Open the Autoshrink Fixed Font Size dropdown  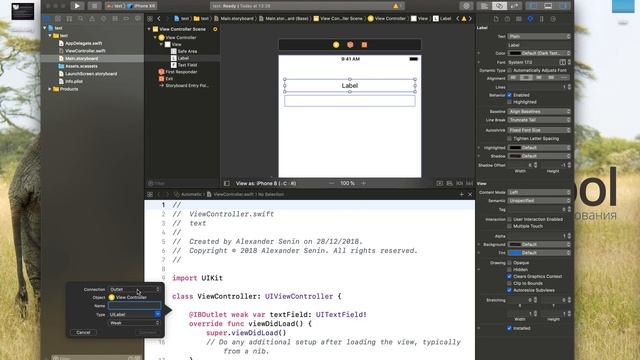[539, 130]
